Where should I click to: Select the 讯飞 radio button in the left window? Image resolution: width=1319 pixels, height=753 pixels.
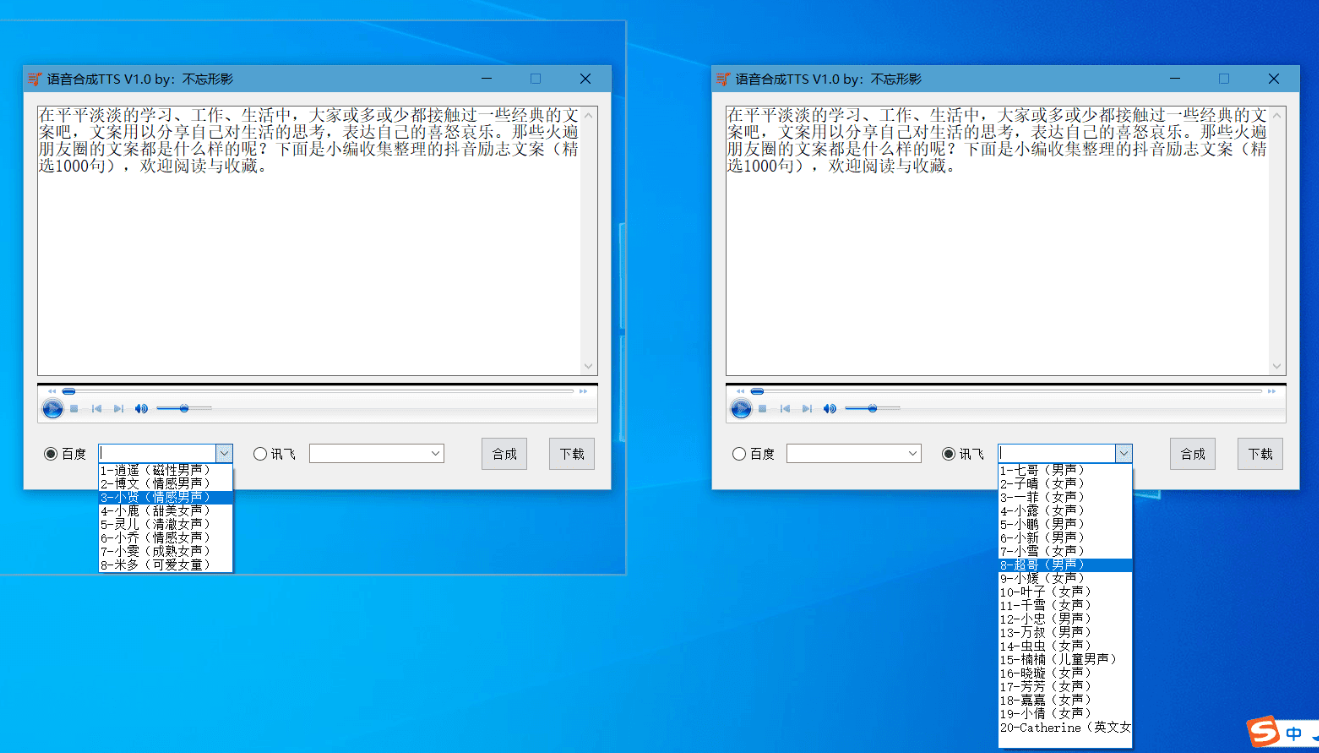point(259,453)
